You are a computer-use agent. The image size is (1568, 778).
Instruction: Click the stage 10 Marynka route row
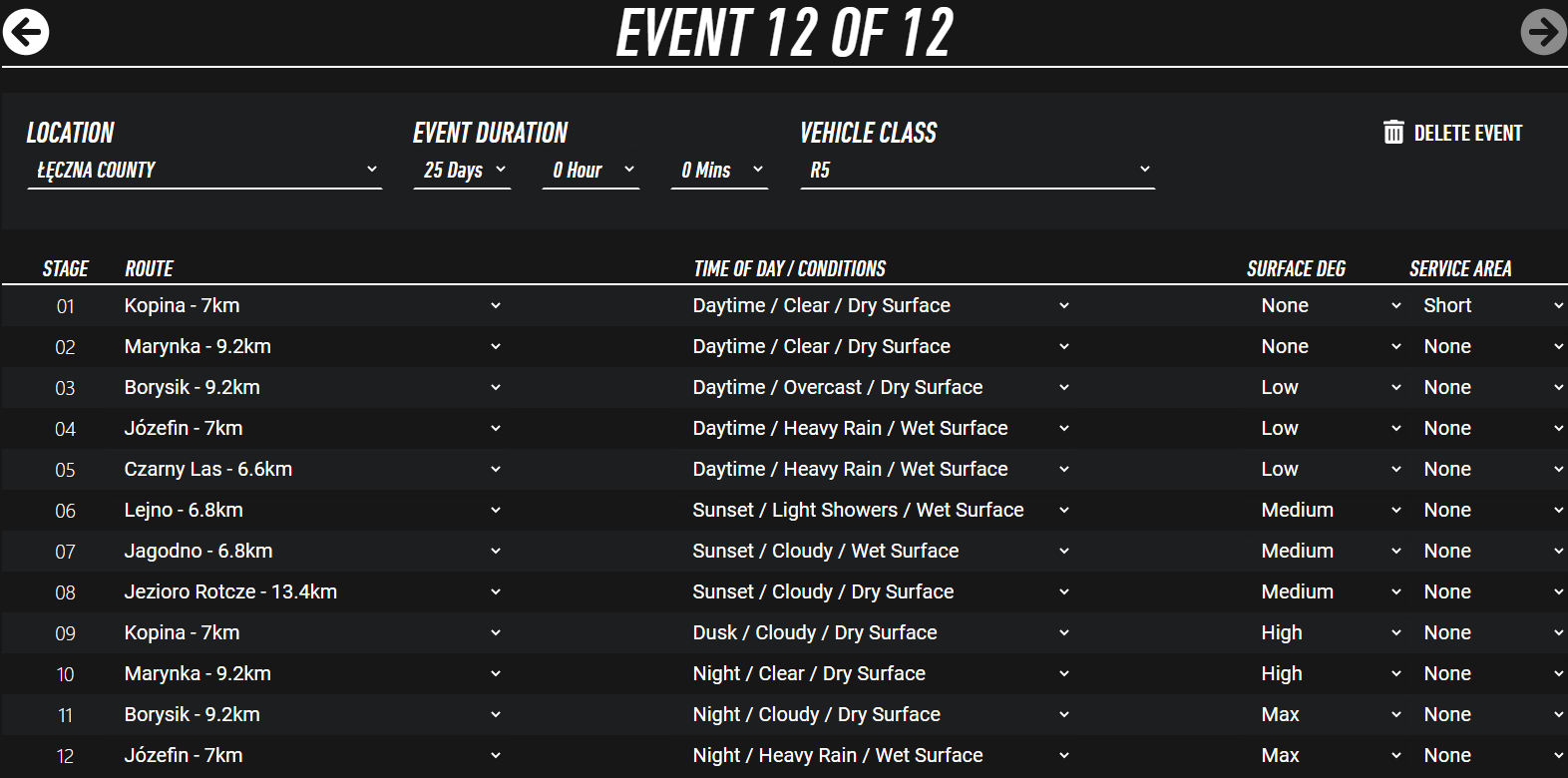pos(311,674)
